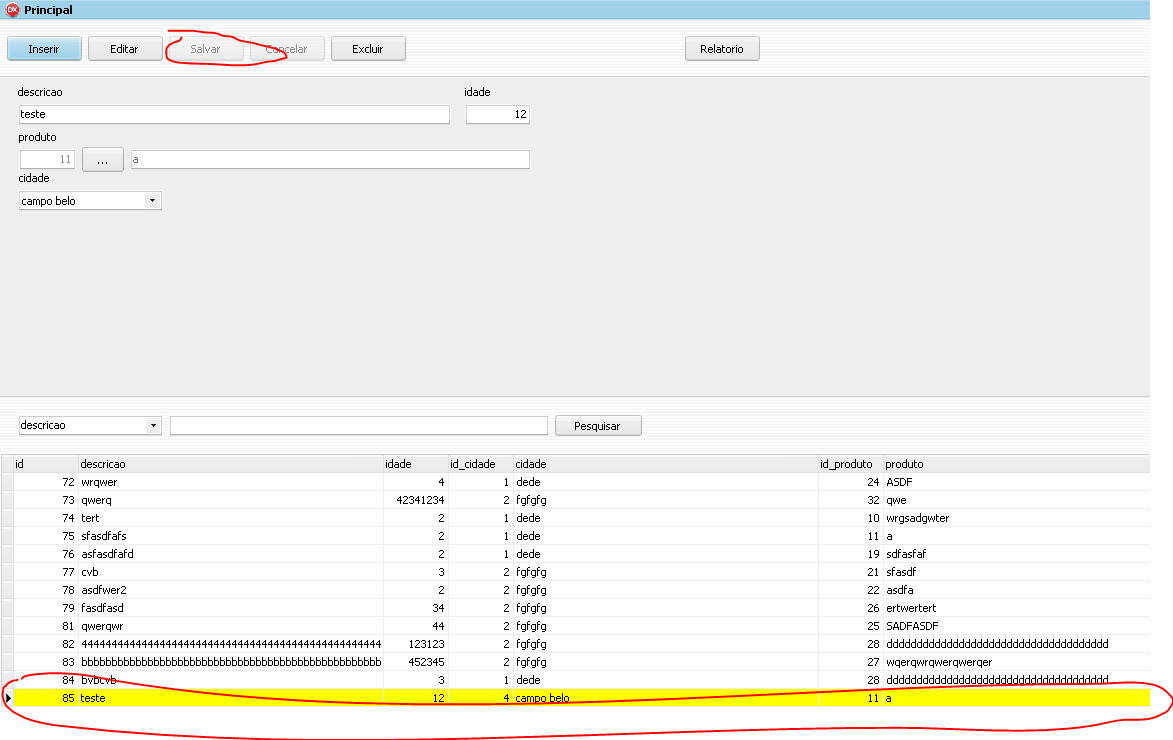
Task: Click the Excluir button
Action: 368,48
